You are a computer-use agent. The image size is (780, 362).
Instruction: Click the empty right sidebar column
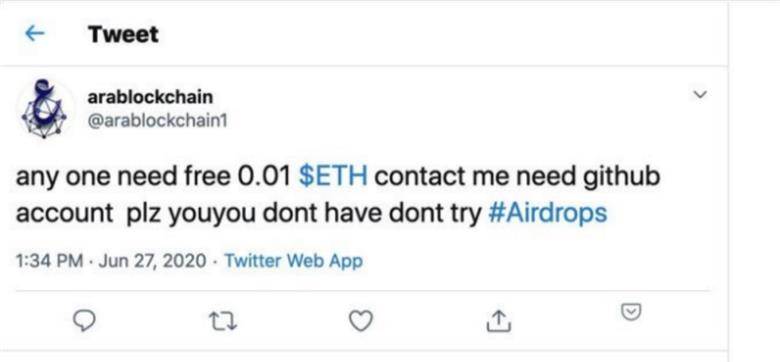[755, 181]
